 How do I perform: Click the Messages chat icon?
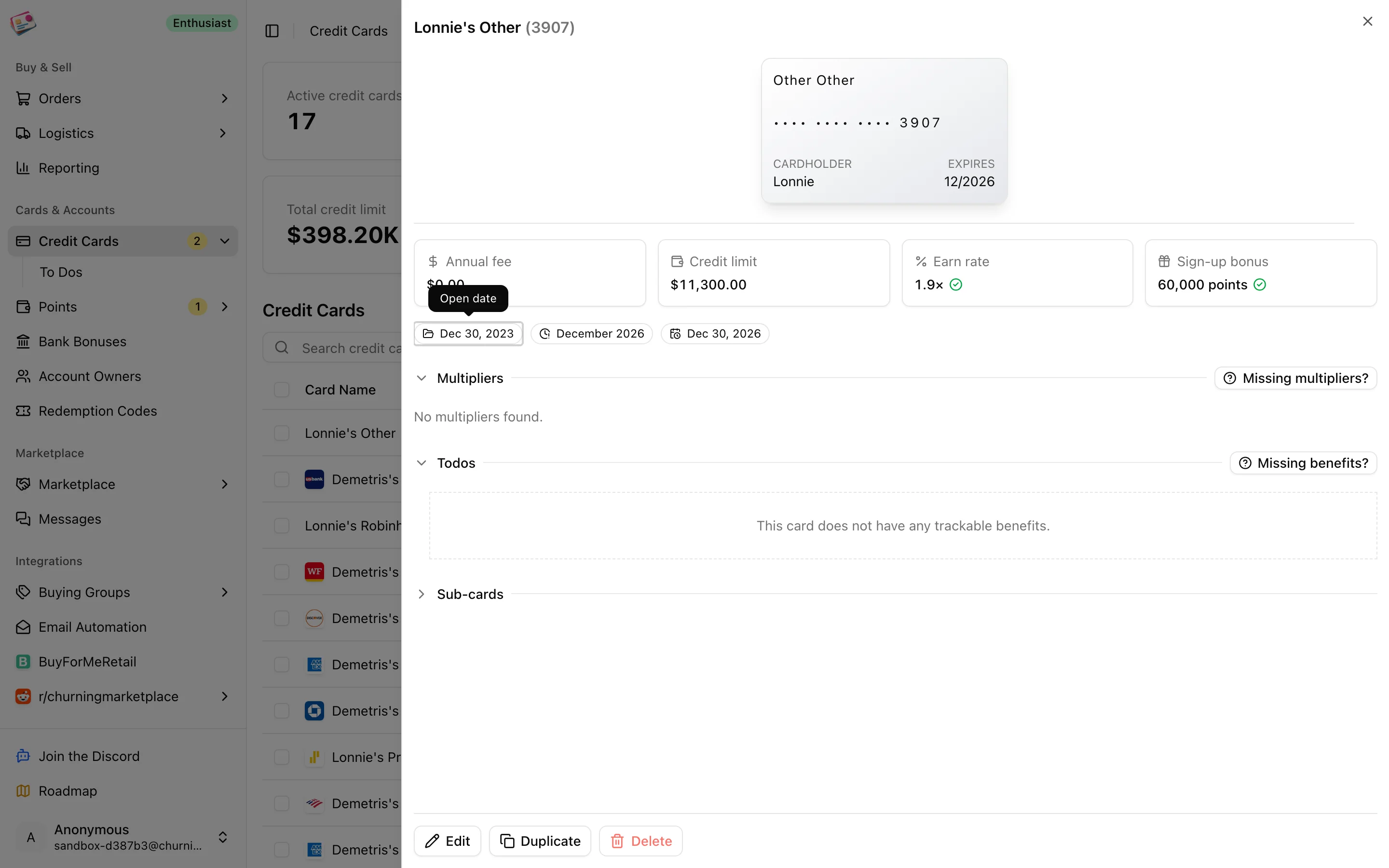pyautogui.click(x=23, y=519)
